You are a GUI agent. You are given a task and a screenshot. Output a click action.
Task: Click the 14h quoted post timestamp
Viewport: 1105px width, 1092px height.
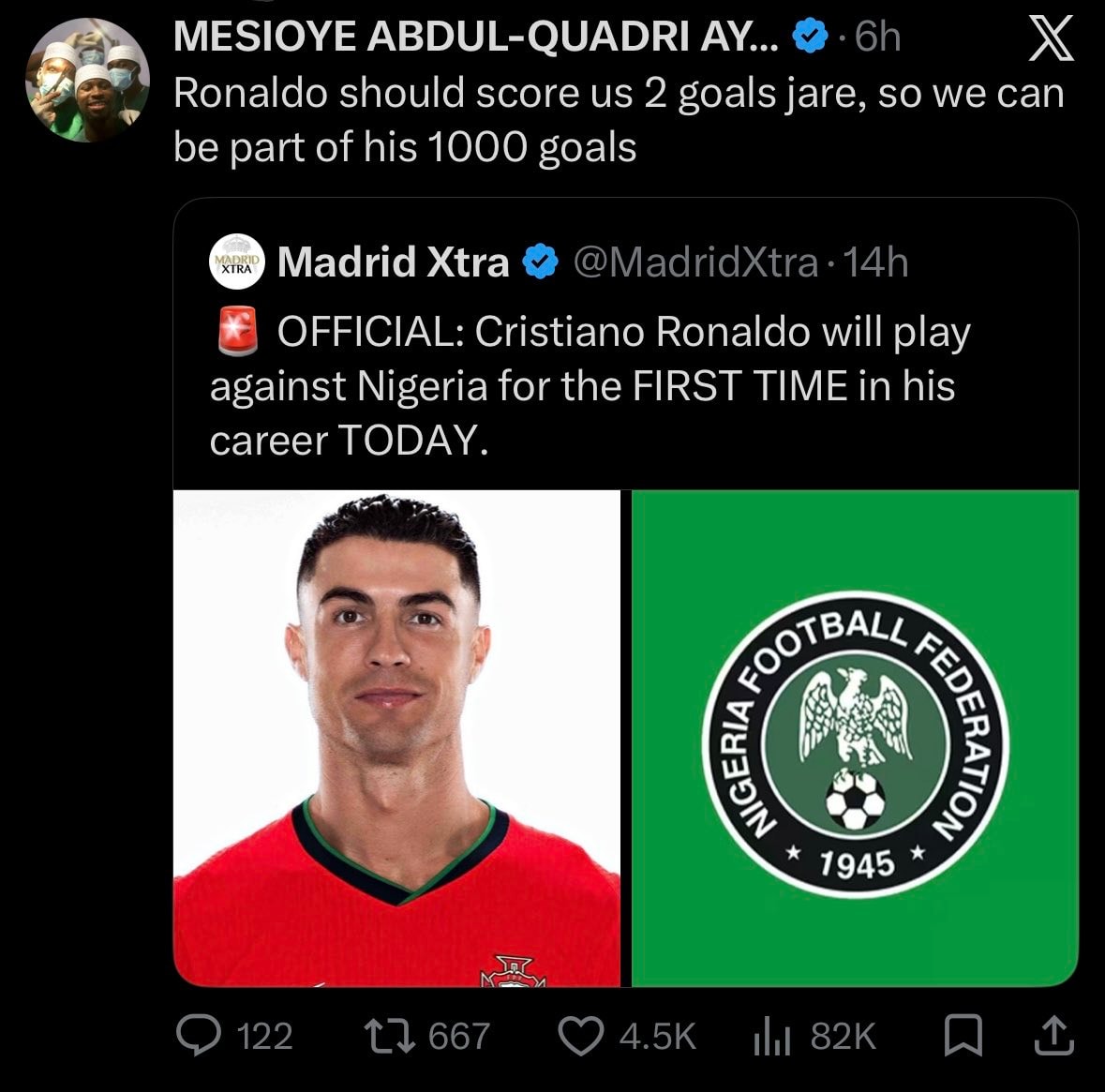(876, 262)
